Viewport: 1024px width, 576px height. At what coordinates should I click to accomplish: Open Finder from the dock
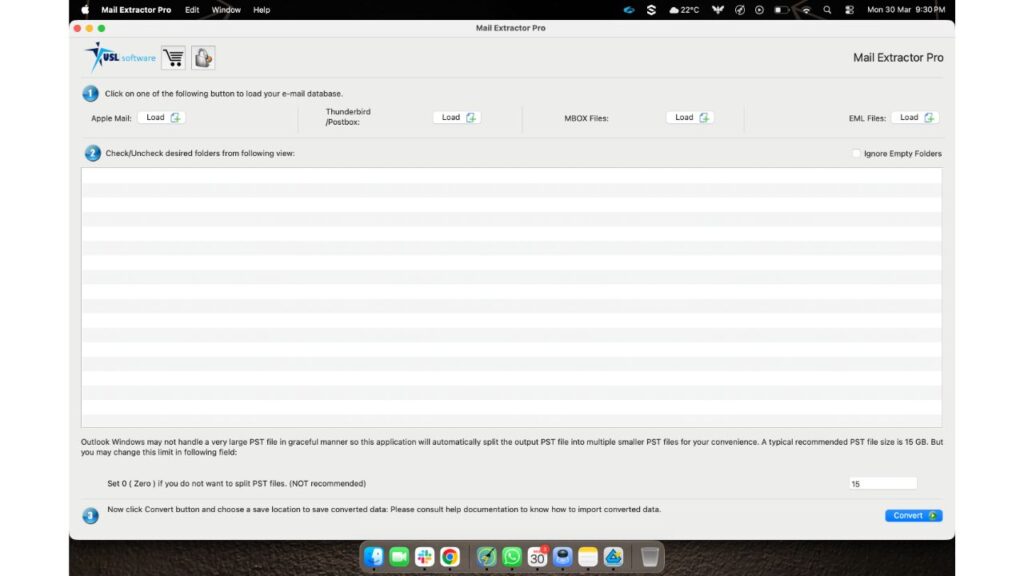pyautogui.click(x=374, y=556)
